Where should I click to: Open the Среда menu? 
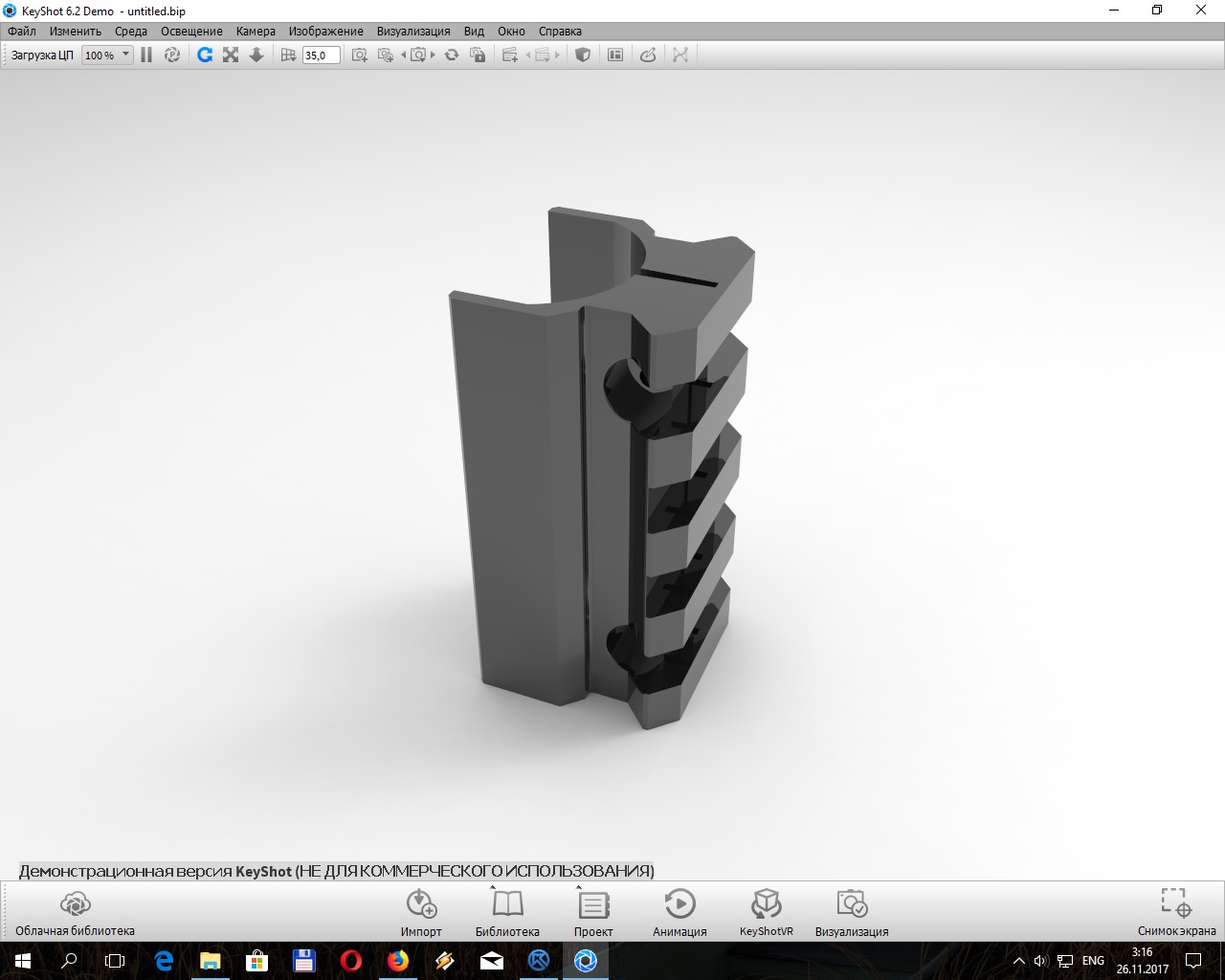[131, 32]
